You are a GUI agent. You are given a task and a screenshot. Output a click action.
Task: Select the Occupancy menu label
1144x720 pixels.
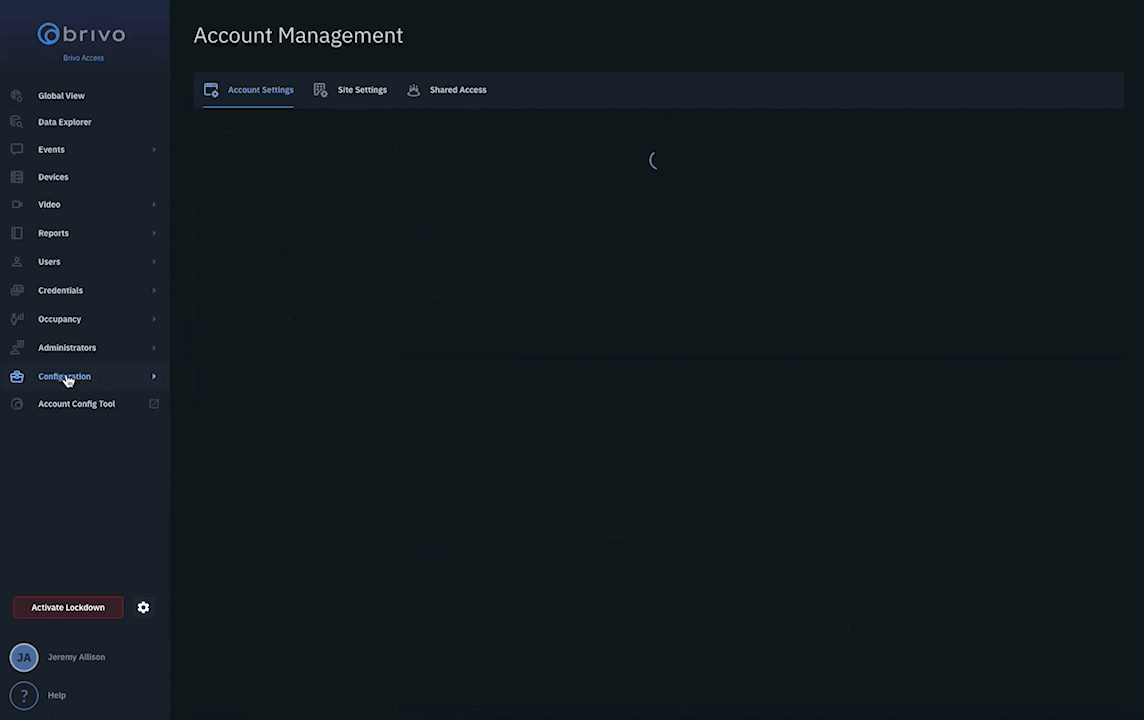pyautogui.click(x=60, y=319)
